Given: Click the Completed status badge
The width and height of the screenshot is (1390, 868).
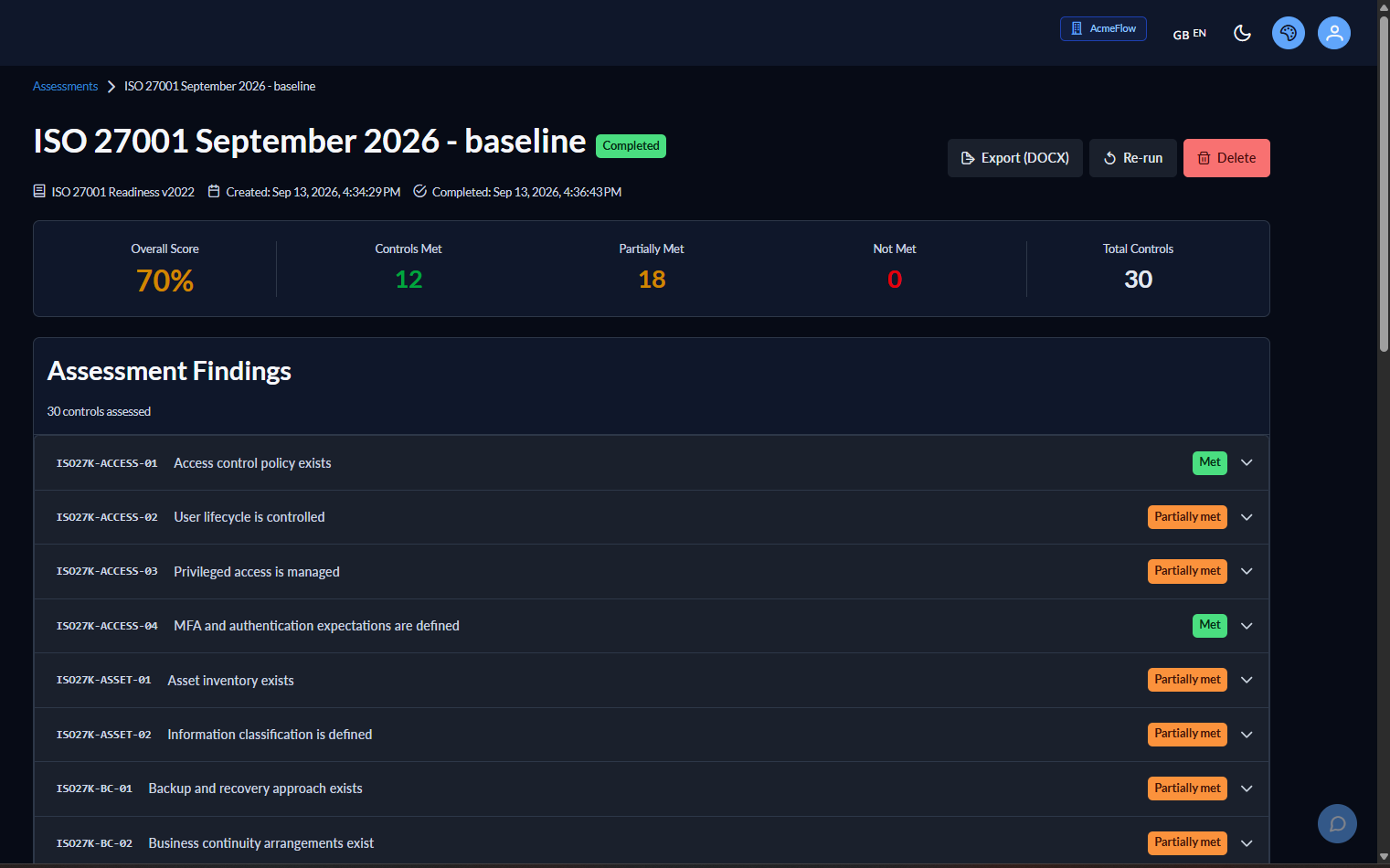Looking at the screenshot, I should 631,146.
